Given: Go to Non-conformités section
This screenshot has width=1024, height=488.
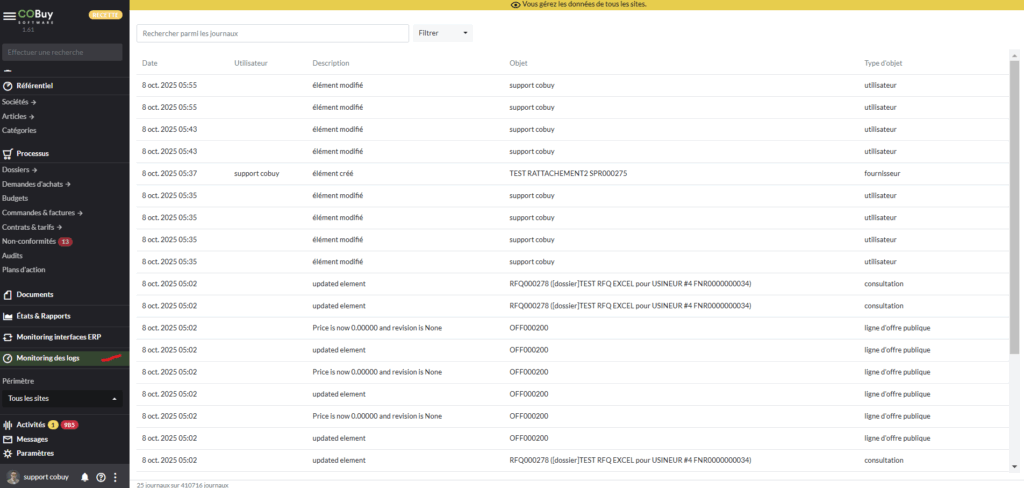Looking at the screenshot, I should coord(28,241).
